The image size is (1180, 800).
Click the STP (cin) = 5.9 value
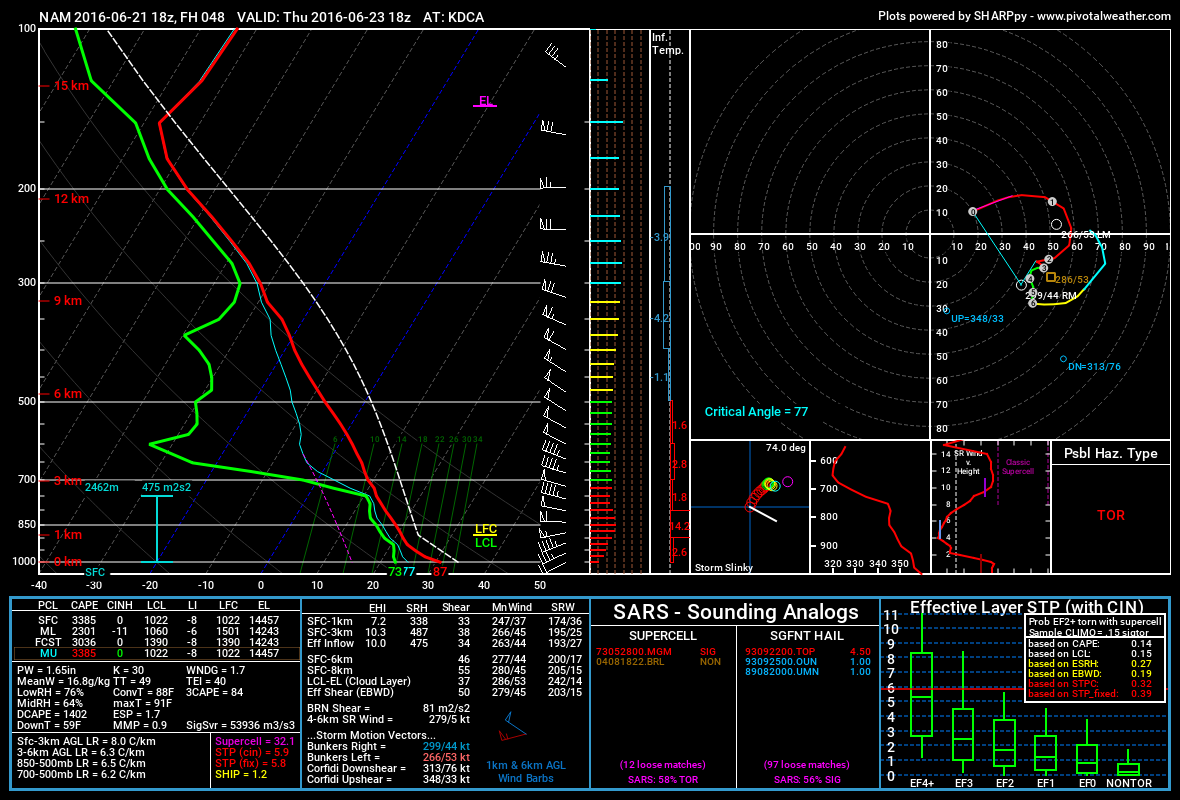[251, 752]
